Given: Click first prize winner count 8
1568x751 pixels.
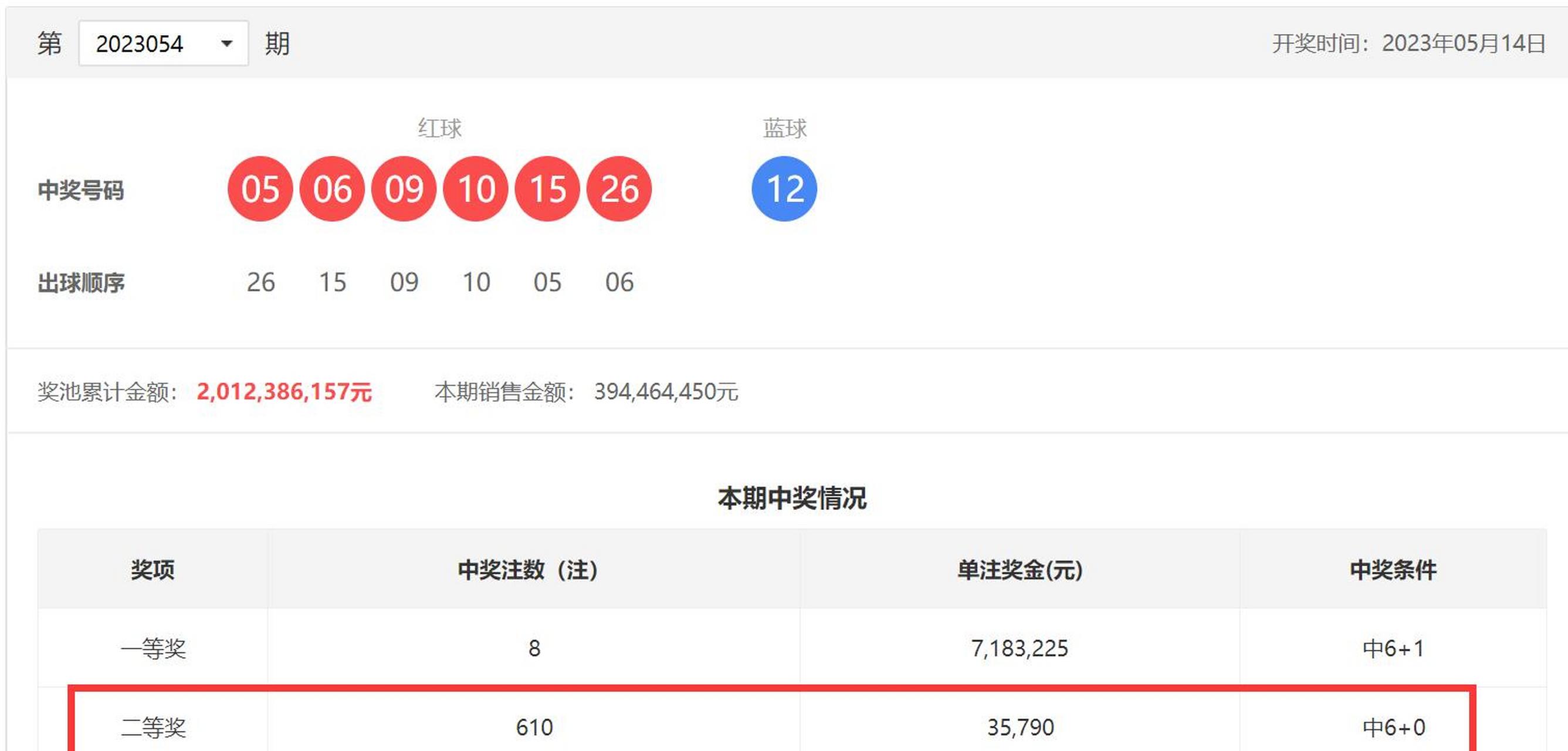Looking at the screenshot, I should 534,649.
